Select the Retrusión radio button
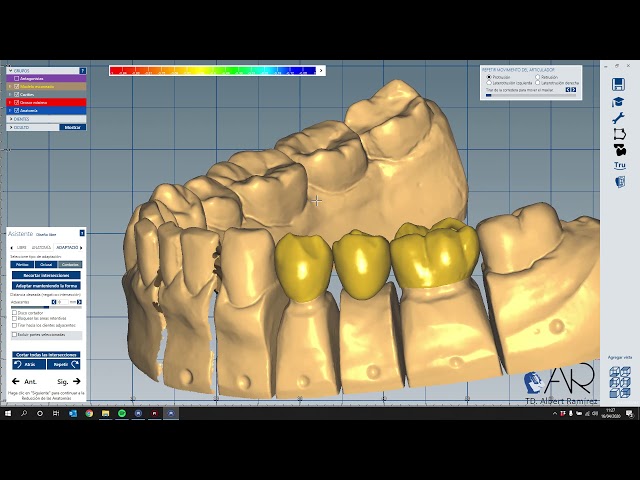 [x=538, y=77]
